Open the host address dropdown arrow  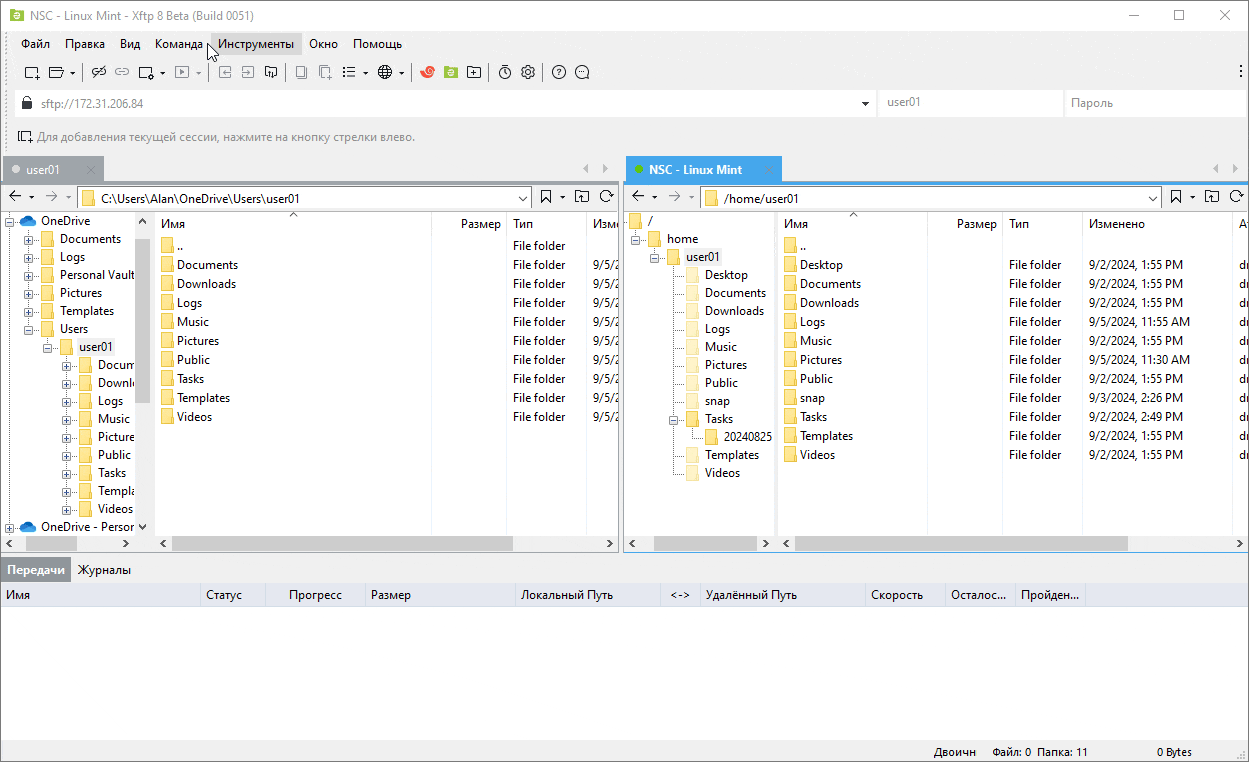pos(865,103)
